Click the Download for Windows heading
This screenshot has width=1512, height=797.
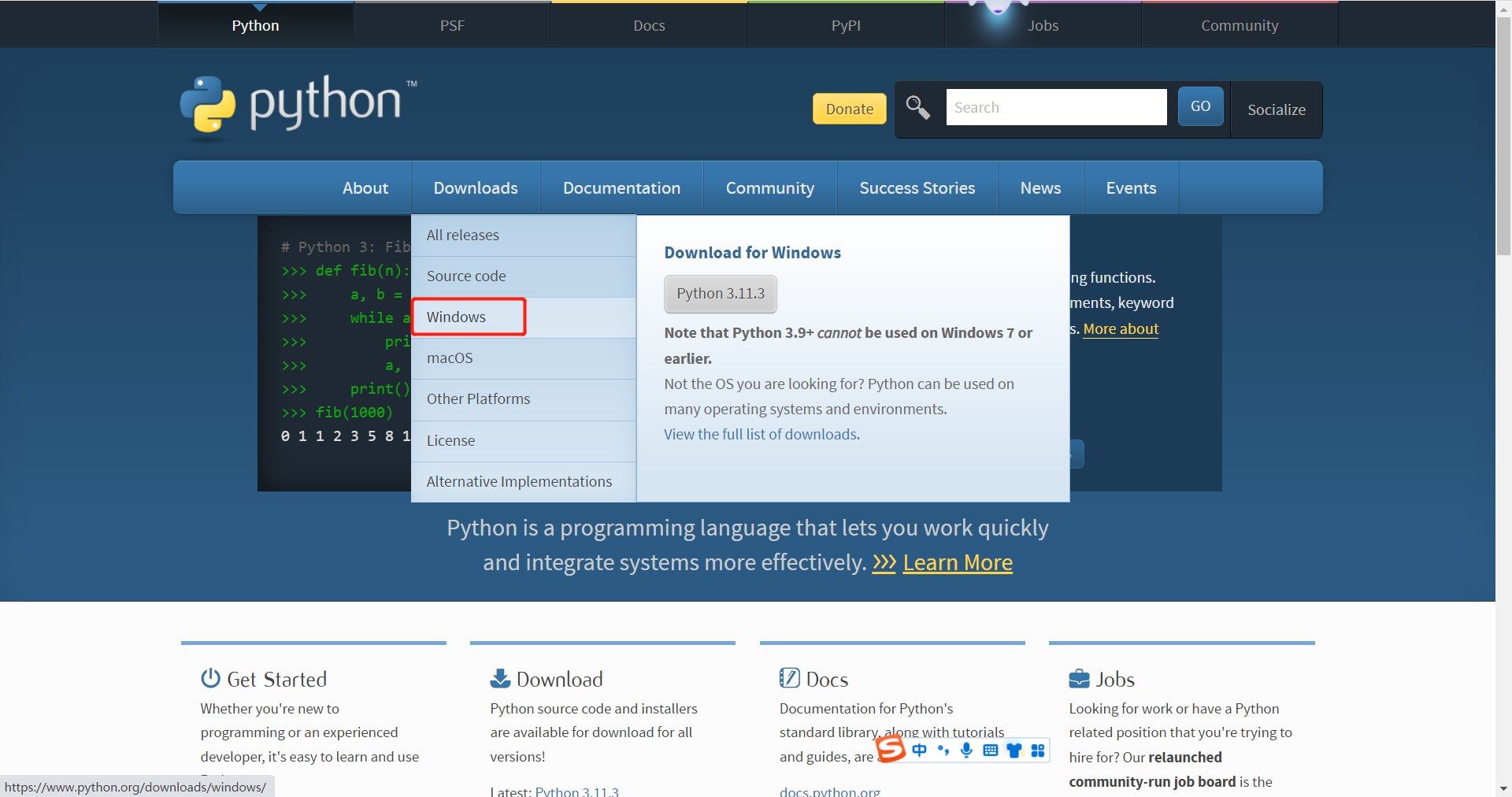coord(753,253)
